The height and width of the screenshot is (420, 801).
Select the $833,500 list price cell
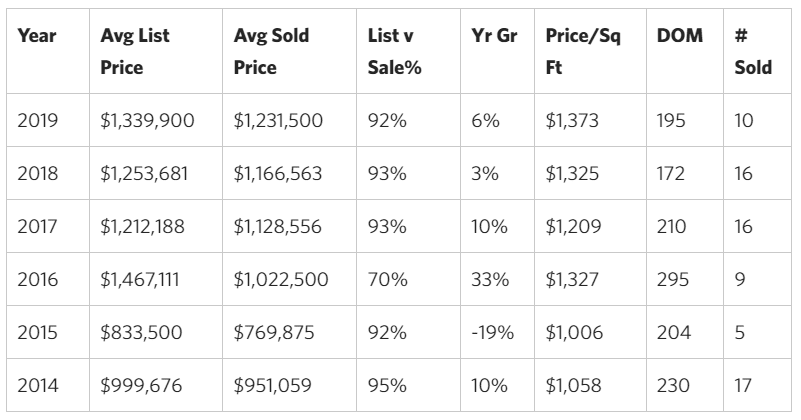tap(141, 332)
